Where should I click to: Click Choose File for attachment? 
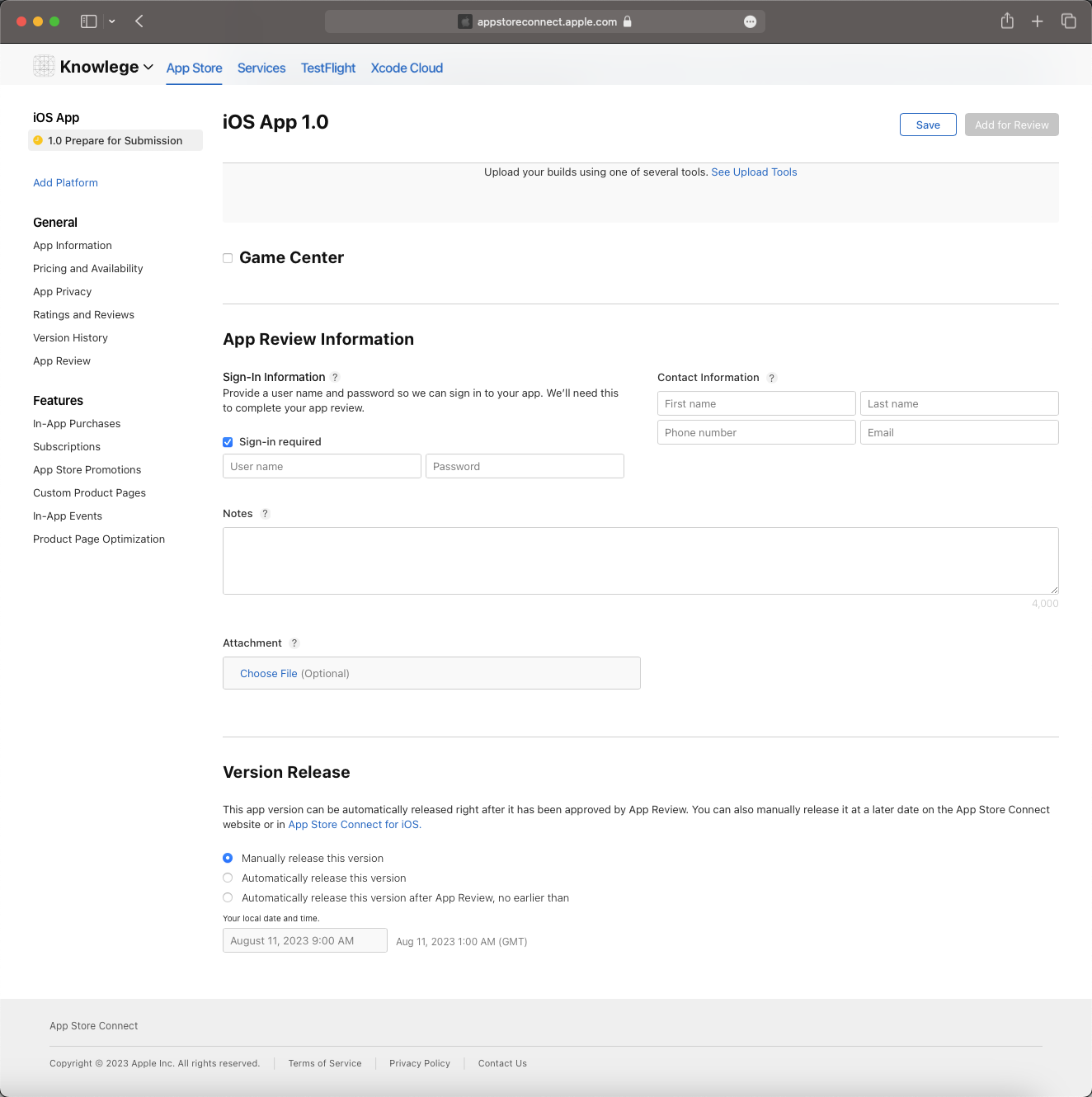point(268,673)
